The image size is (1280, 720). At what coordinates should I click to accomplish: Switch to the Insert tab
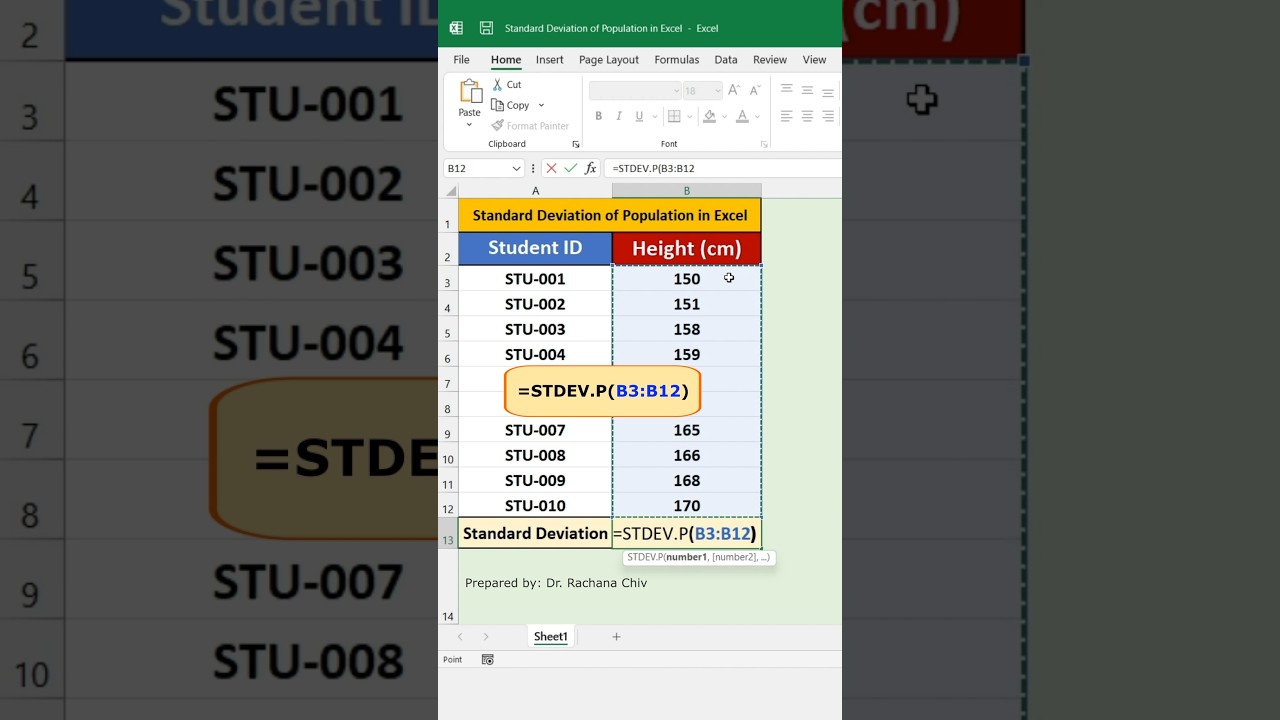(x=549, y=60)
